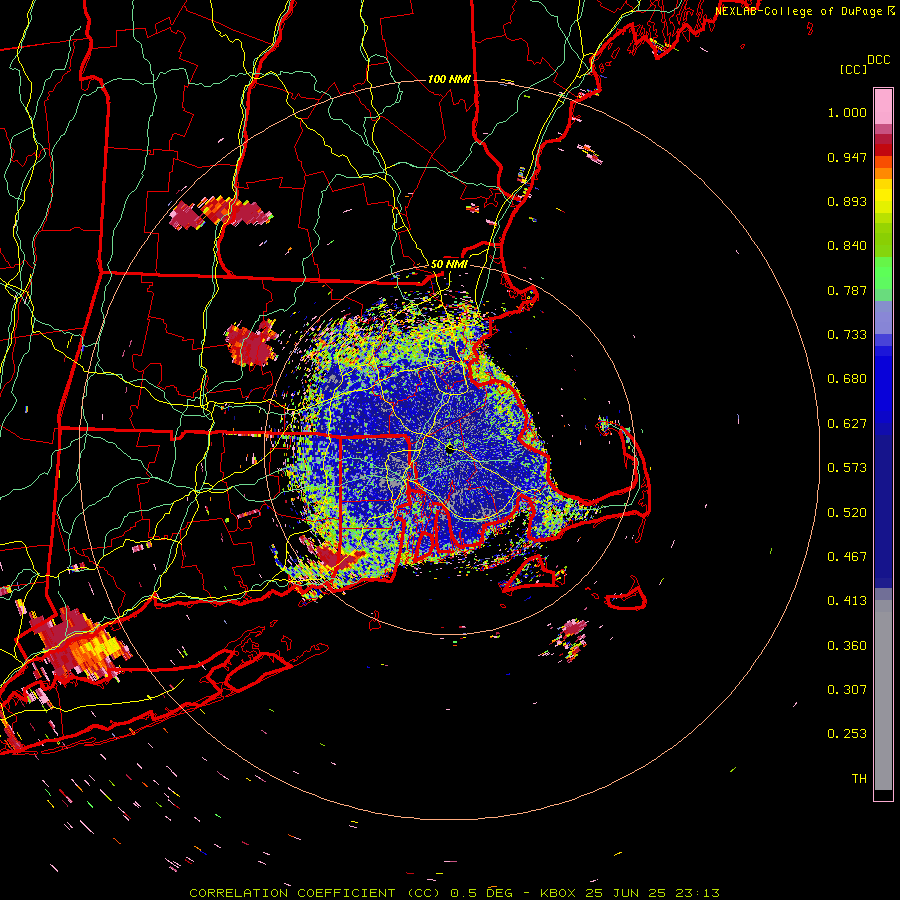Click the pink top segment of color bar
Image resolution: width=900 pixels, height=900 pixels.
(883, 107)
